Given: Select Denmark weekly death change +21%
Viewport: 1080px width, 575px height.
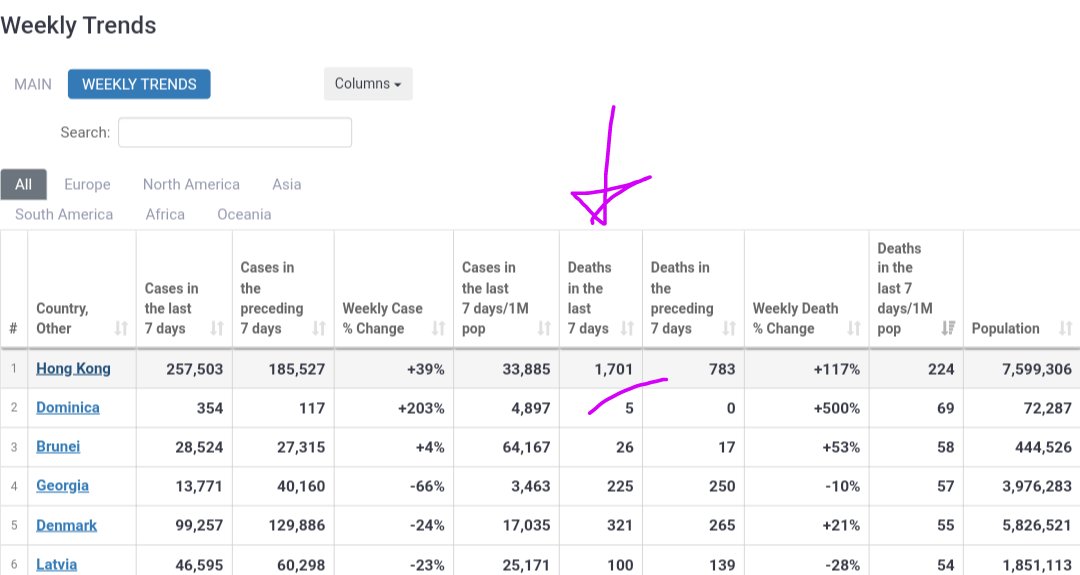Looking at the screenshot, I should [x=841, y=525].
